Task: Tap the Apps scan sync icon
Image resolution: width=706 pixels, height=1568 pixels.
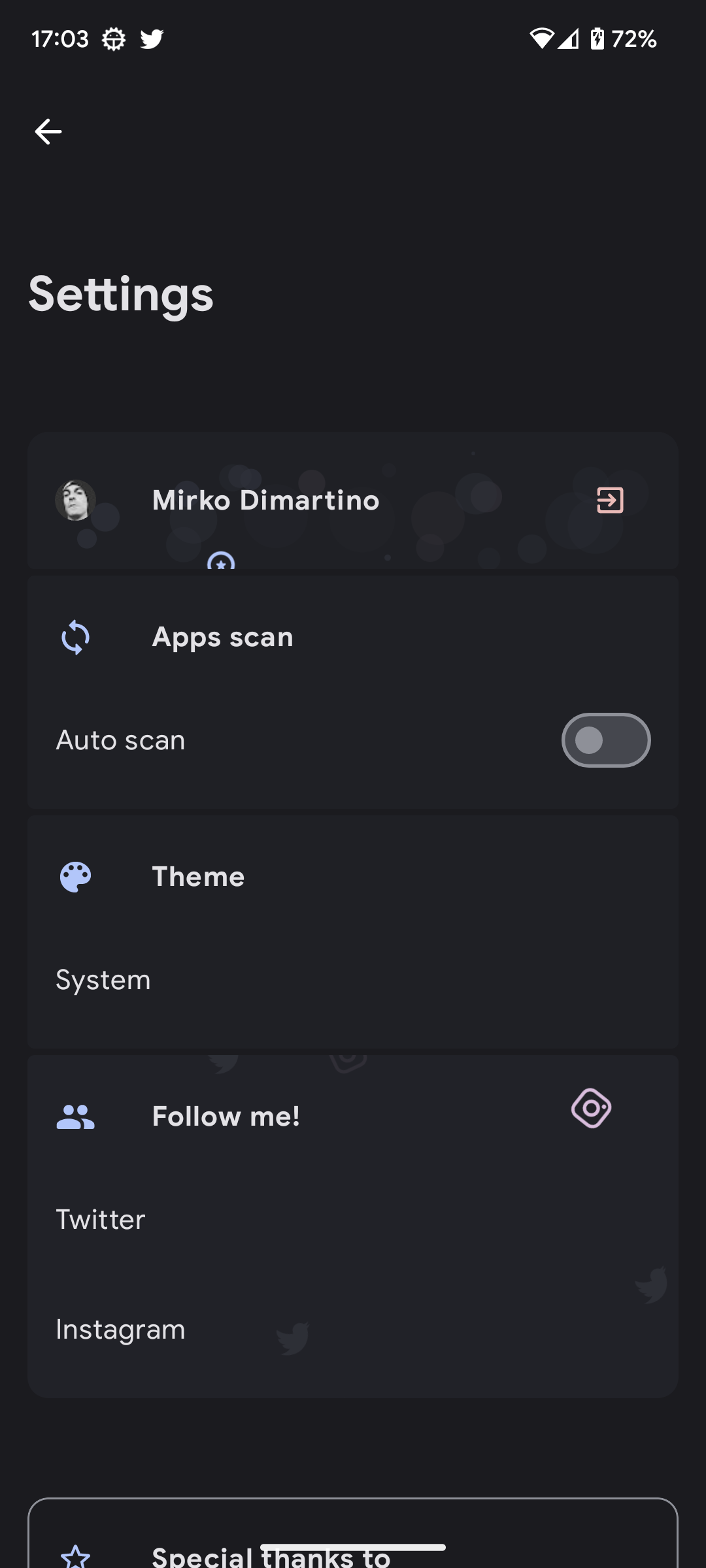Action: pos(76,637)
